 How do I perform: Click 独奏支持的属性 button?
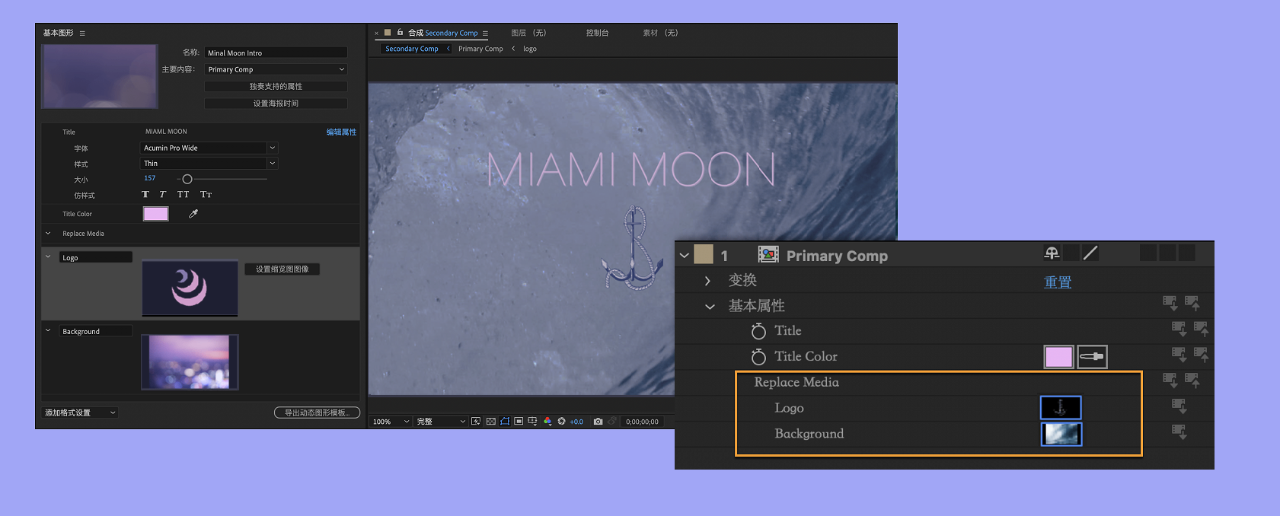point(275,87)
